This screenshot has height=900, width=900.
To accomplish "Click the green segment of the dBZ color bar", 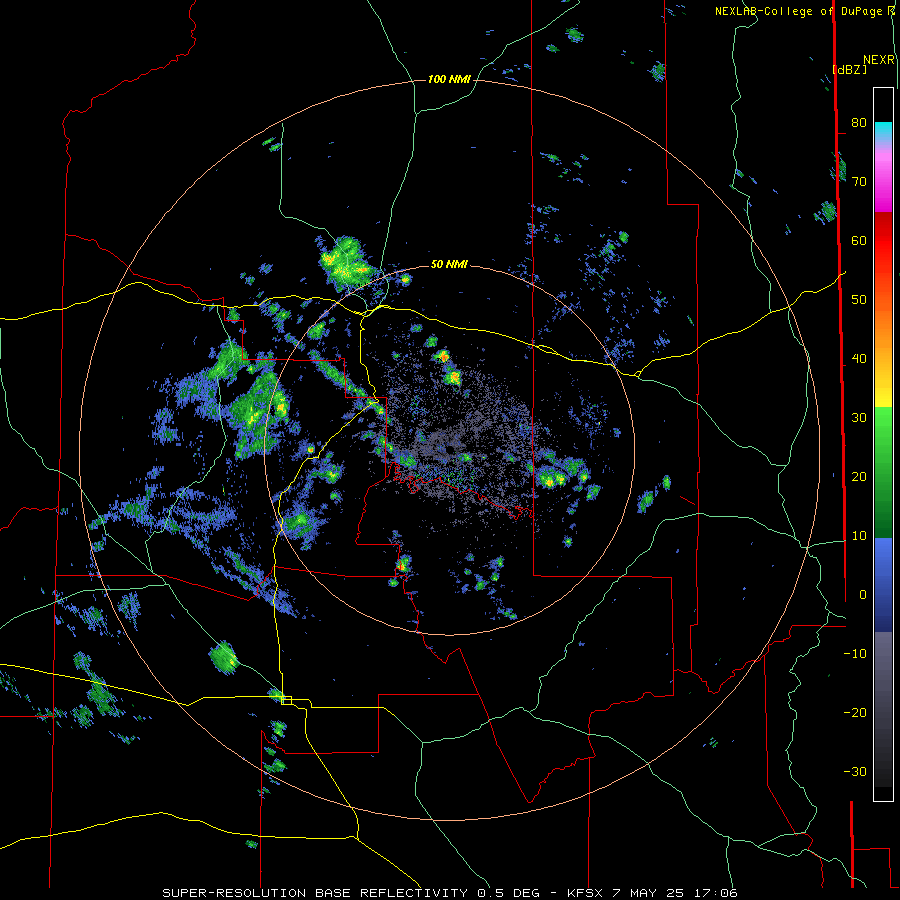I will [883, 472].
